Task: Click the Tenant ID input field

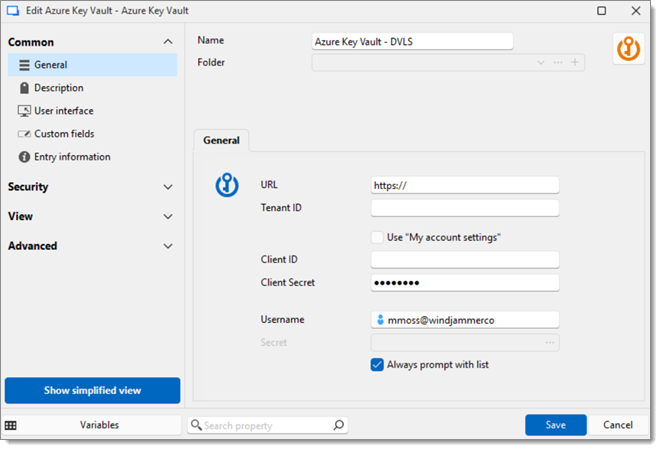Action: click(465, 208)
